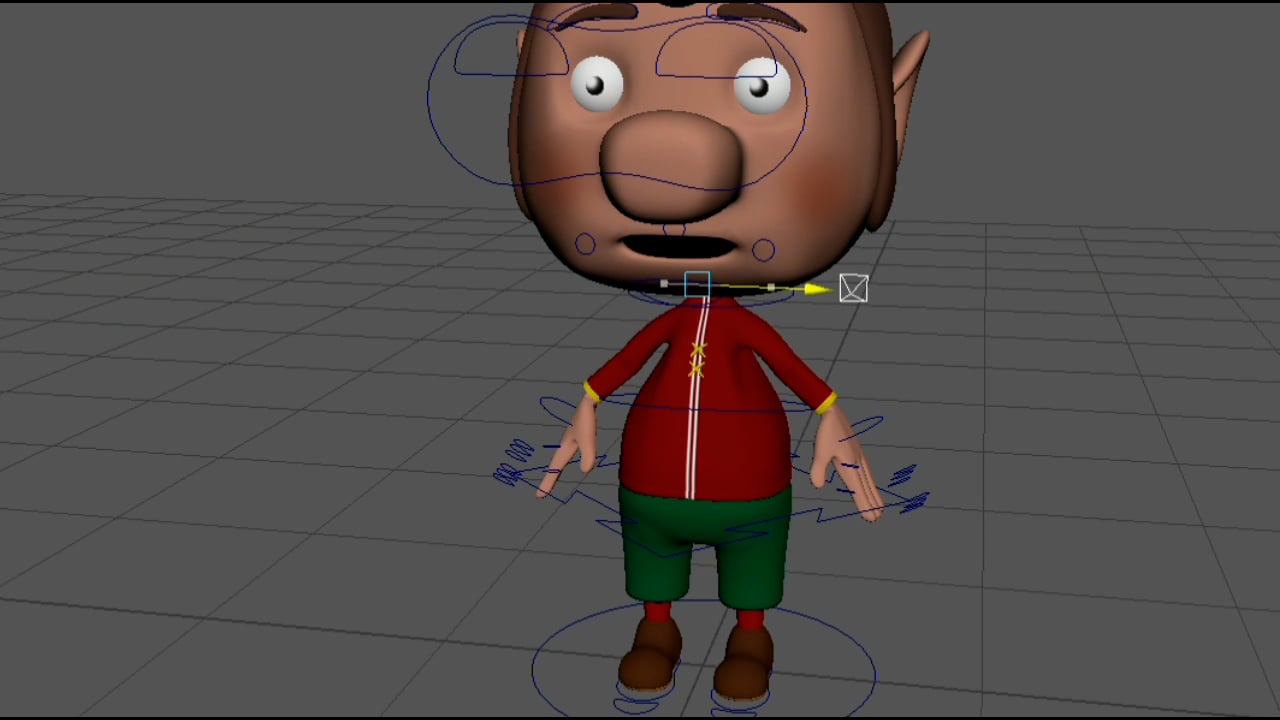Select the brown shoe on screen left

[652, 656]
